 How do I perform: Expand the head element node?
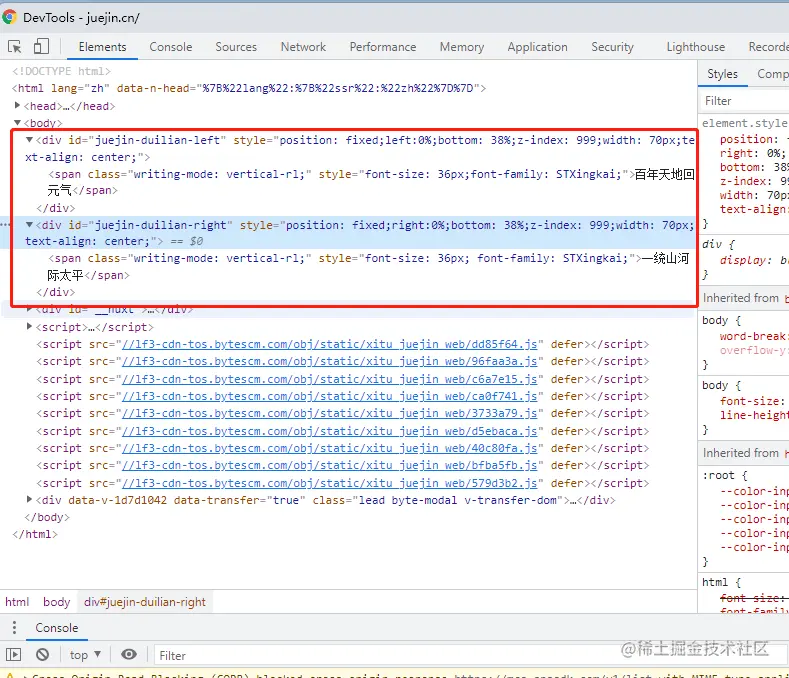17,105
